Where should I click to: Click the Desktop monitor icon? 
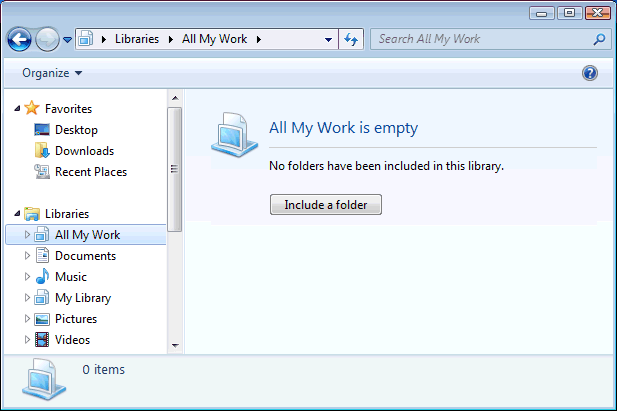click(x=42, y=130)
